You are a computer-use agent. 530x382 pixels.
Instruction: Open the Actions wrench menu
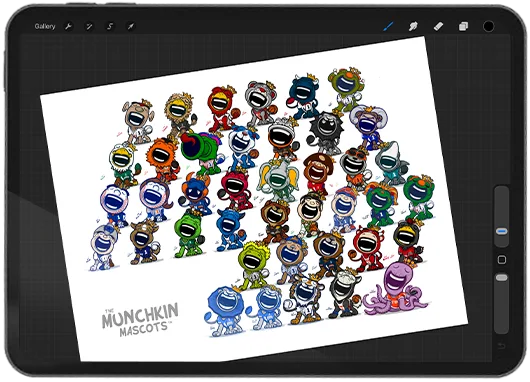coord(69,26)
